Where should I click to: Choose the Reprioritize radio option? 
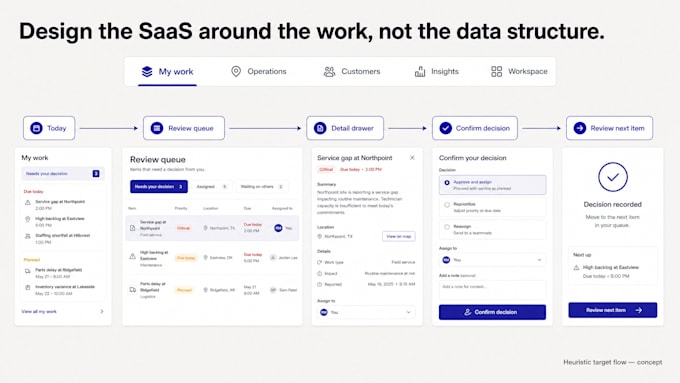(492, 207)
